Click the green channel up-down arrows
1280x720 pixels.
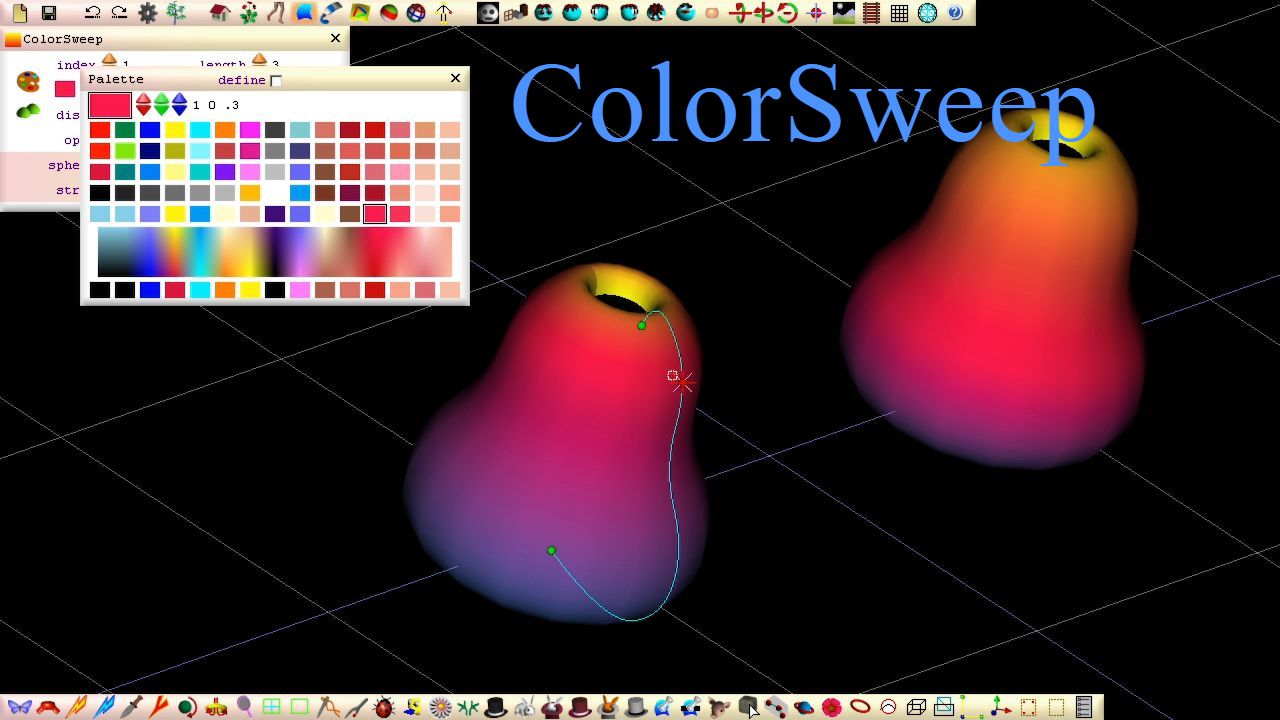coord(161,104)
